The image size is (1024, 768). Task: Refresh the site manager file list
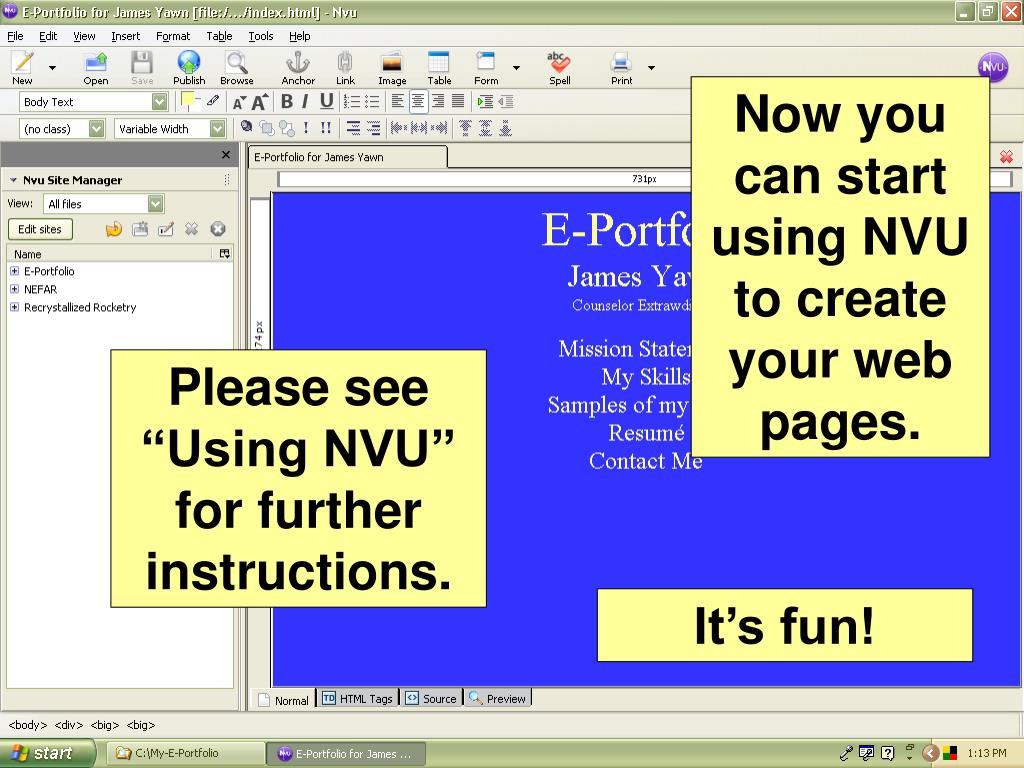(x=114, y=229)
